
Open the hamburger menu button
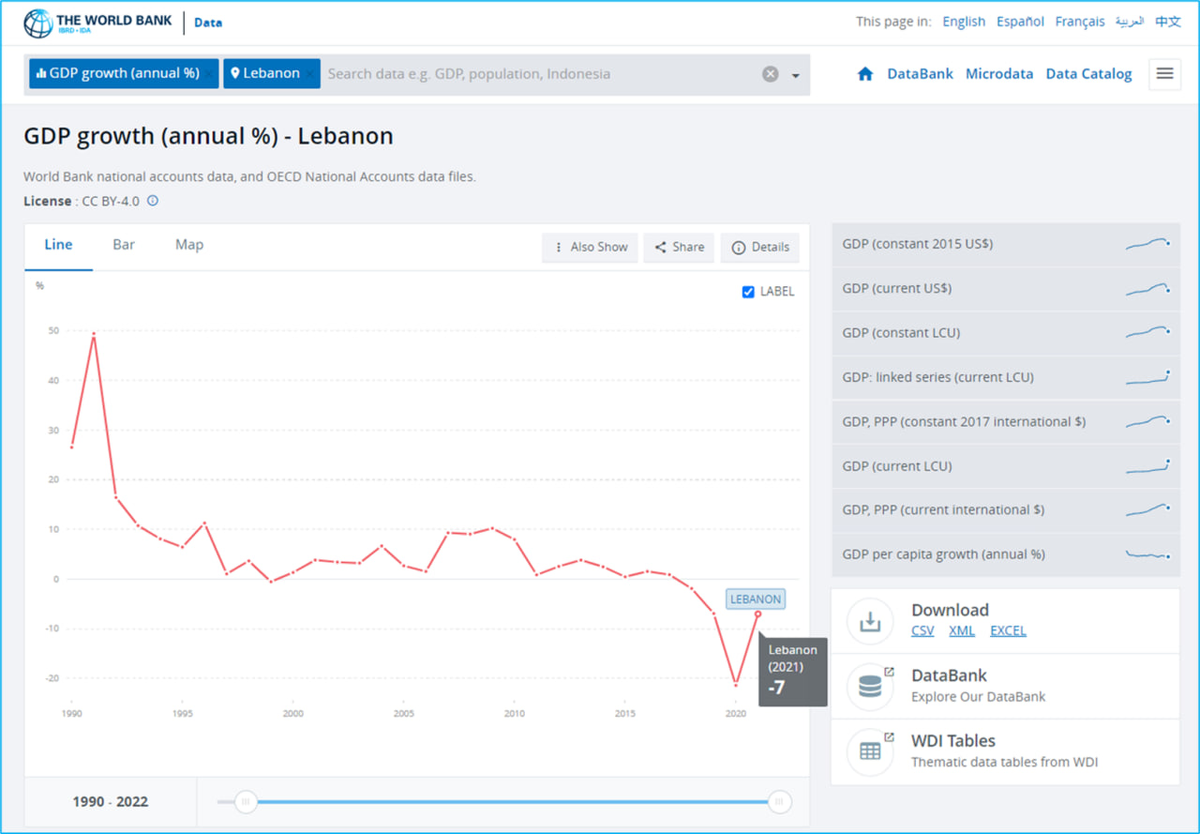(x=1165, y=74)
